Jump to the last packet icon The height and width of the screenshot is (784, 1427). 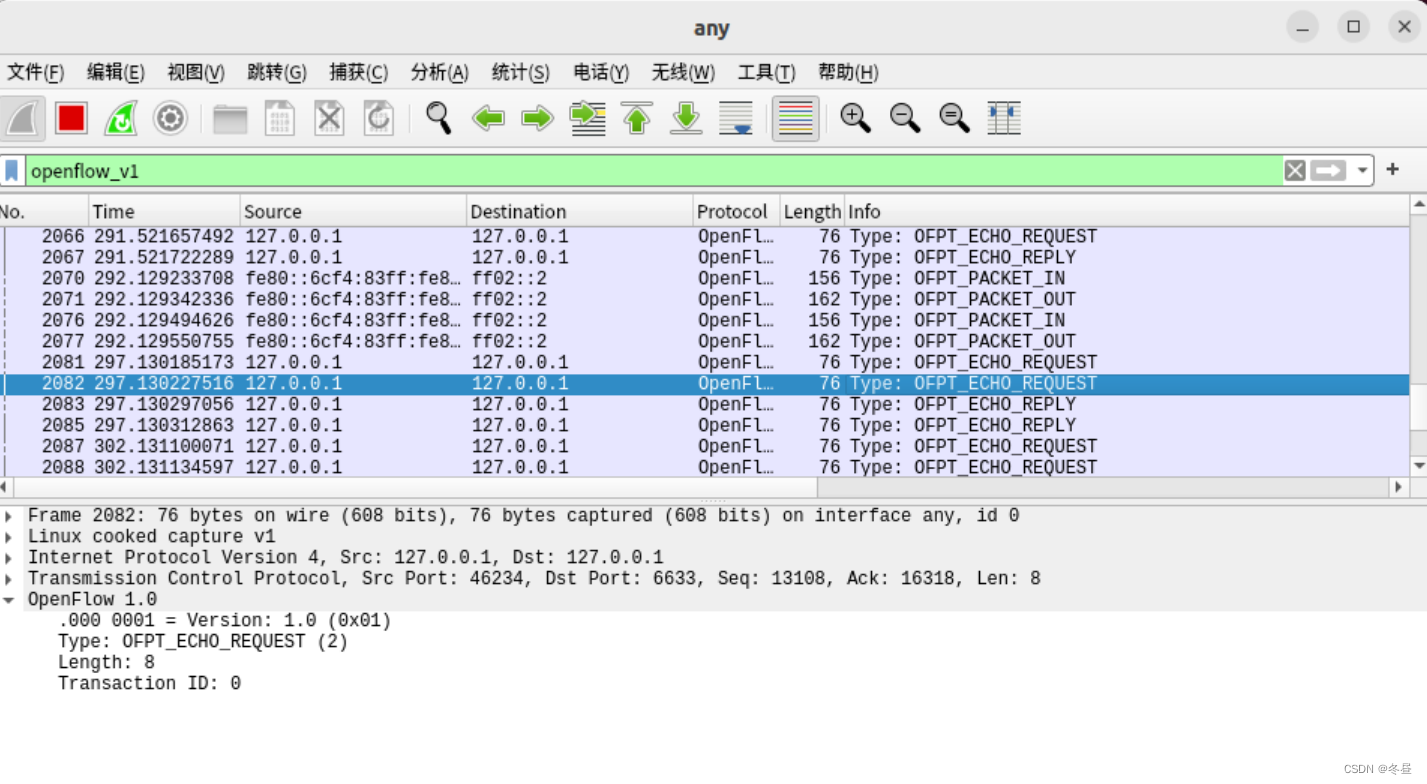click(x=686, y=118)
